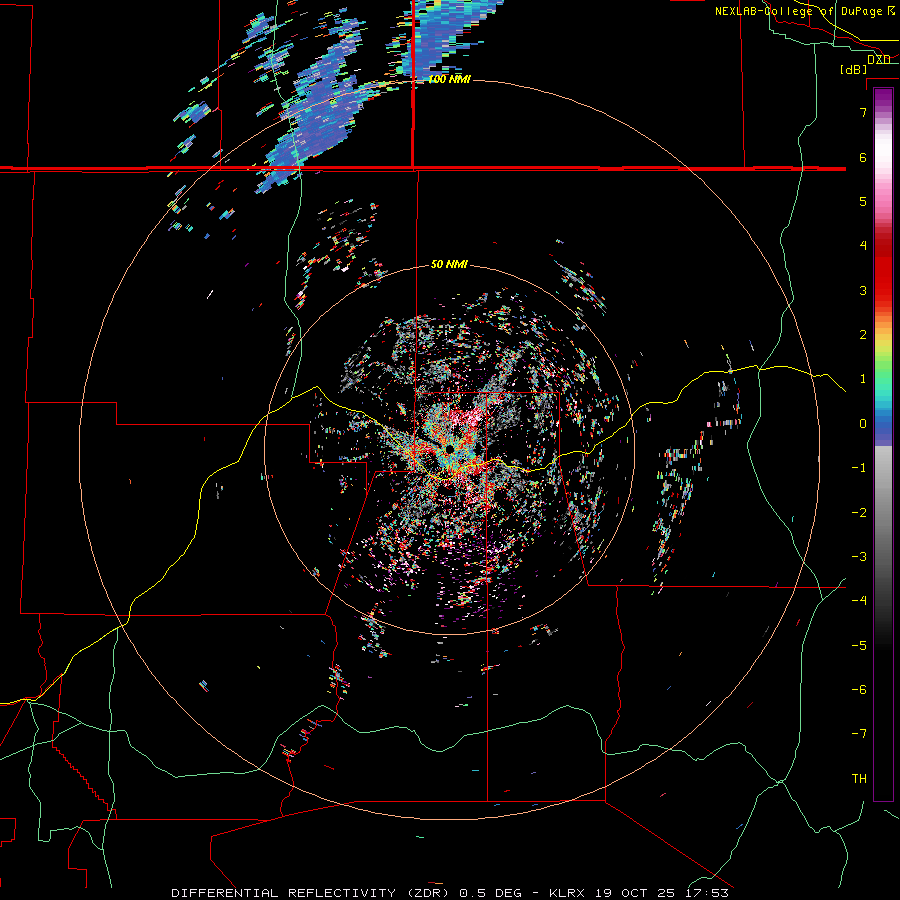Click the 4 dB scale label
This screenshot has height=900, width=900.
pyautogui.click(x=863, y=245)
